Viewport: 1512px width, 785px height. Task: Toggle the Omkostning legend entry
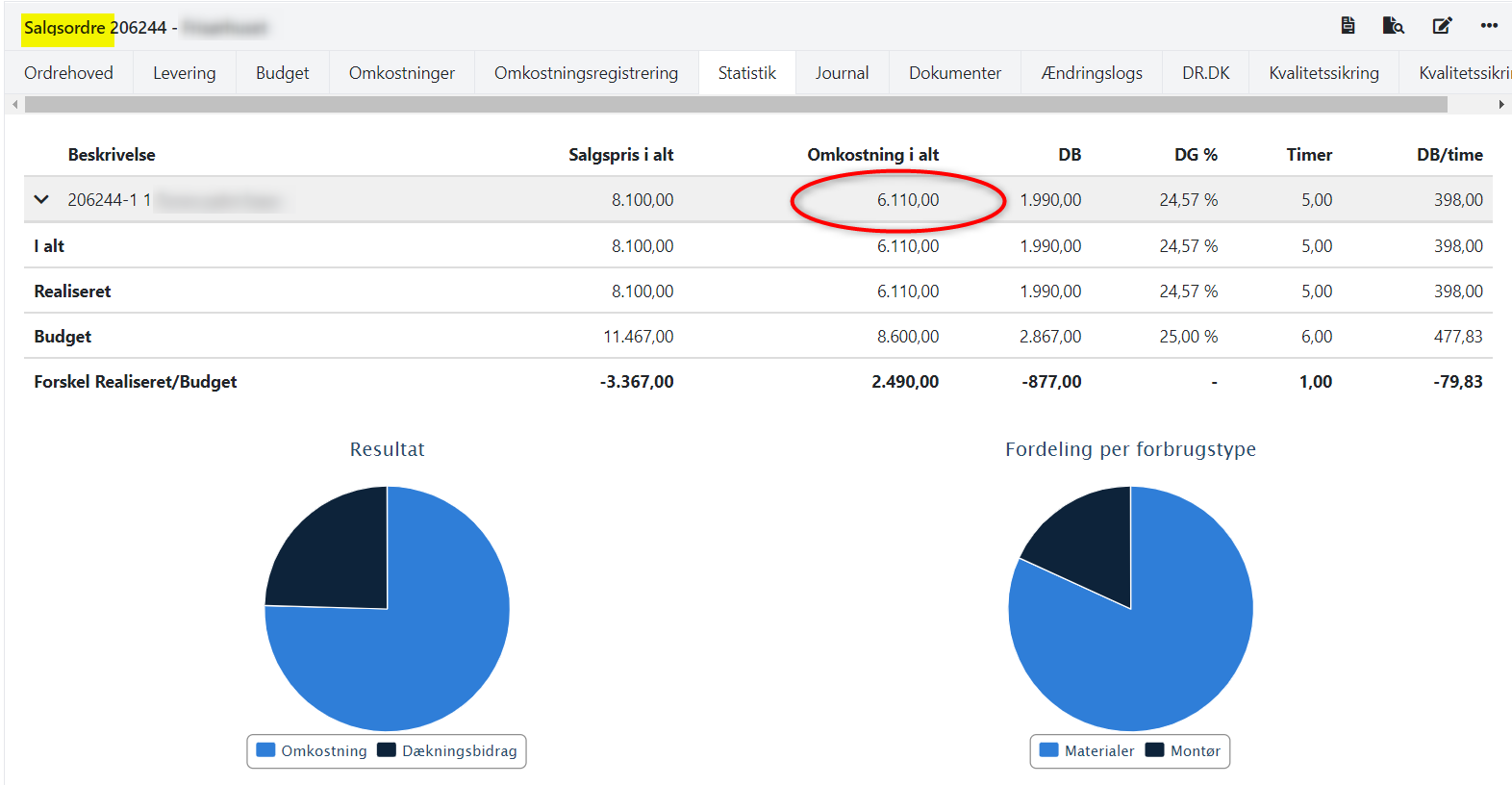[x=313, y=751]
